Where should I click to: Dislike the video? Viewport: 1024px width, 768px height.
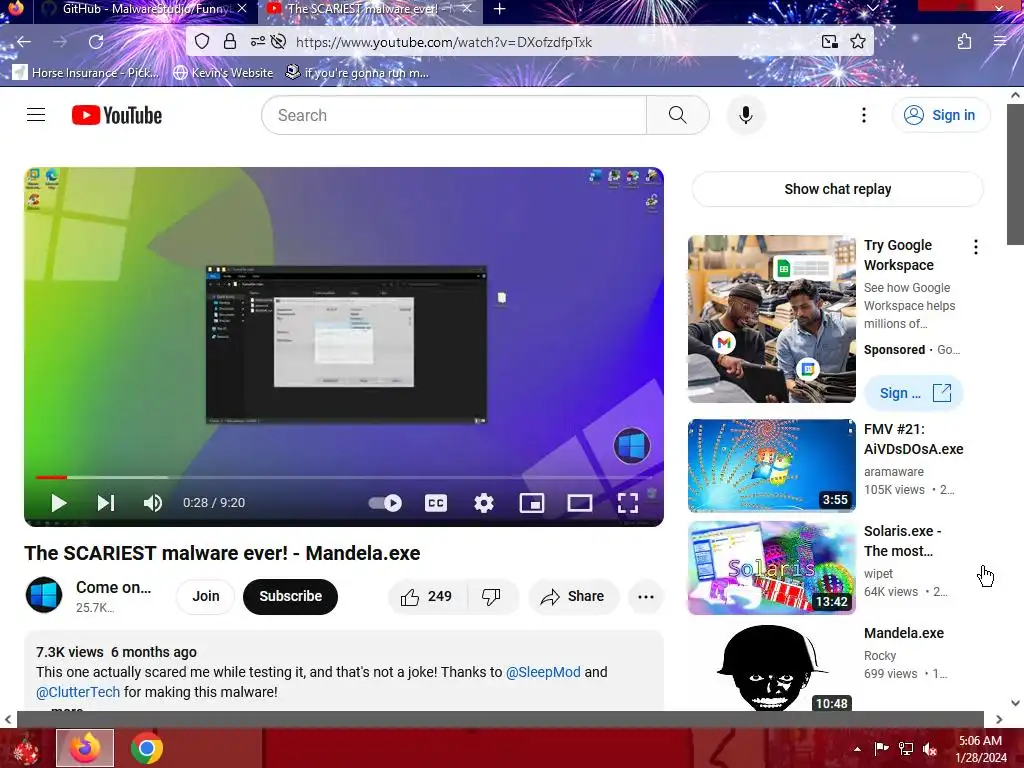(x=491, y=596)
